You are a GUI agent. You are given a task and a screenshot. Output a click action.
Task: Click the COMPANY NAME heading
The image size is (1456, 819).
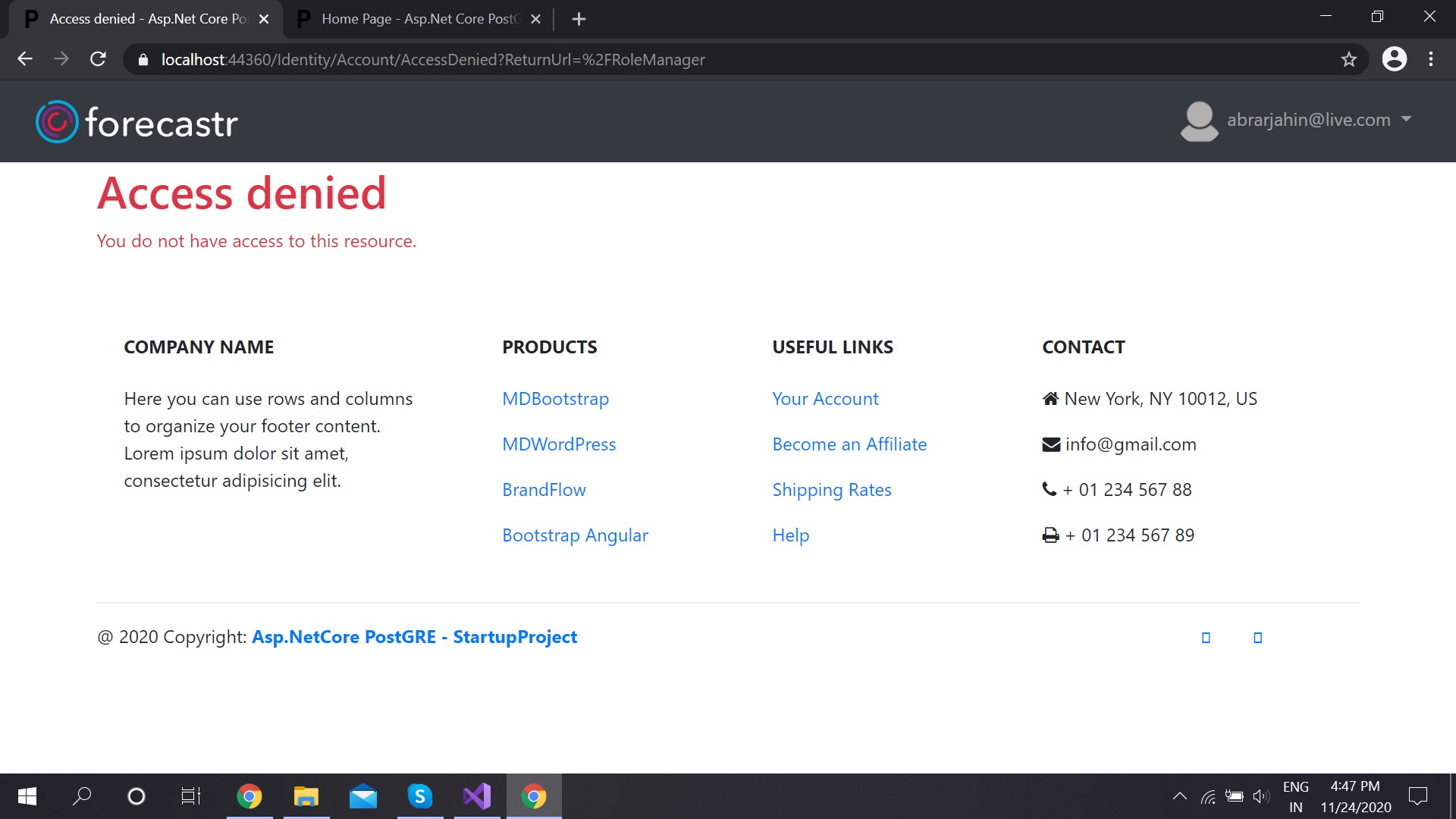(199, 347)
